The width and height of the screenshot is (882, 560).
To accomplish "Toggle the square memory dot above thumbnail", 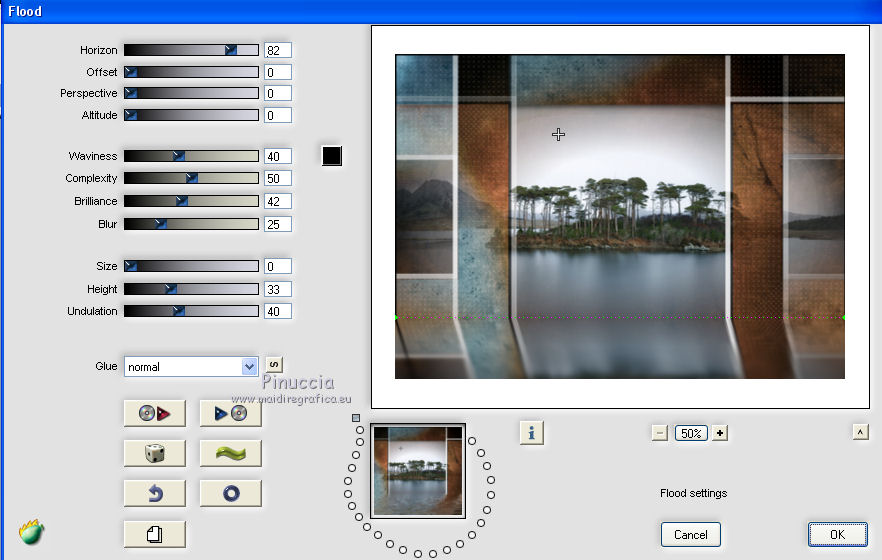I will pos(356,418).
